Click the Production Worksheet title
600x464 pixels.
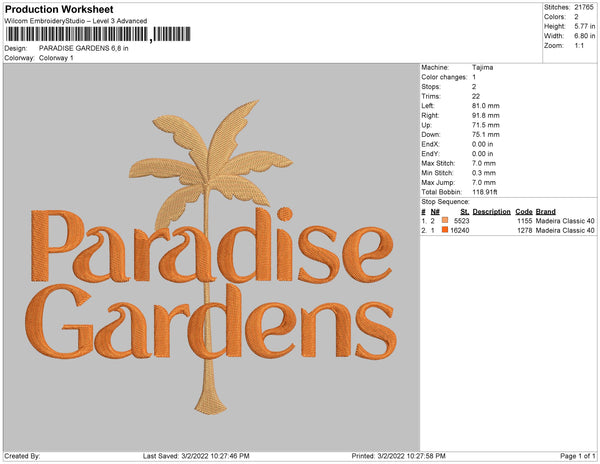coord(59,9)
